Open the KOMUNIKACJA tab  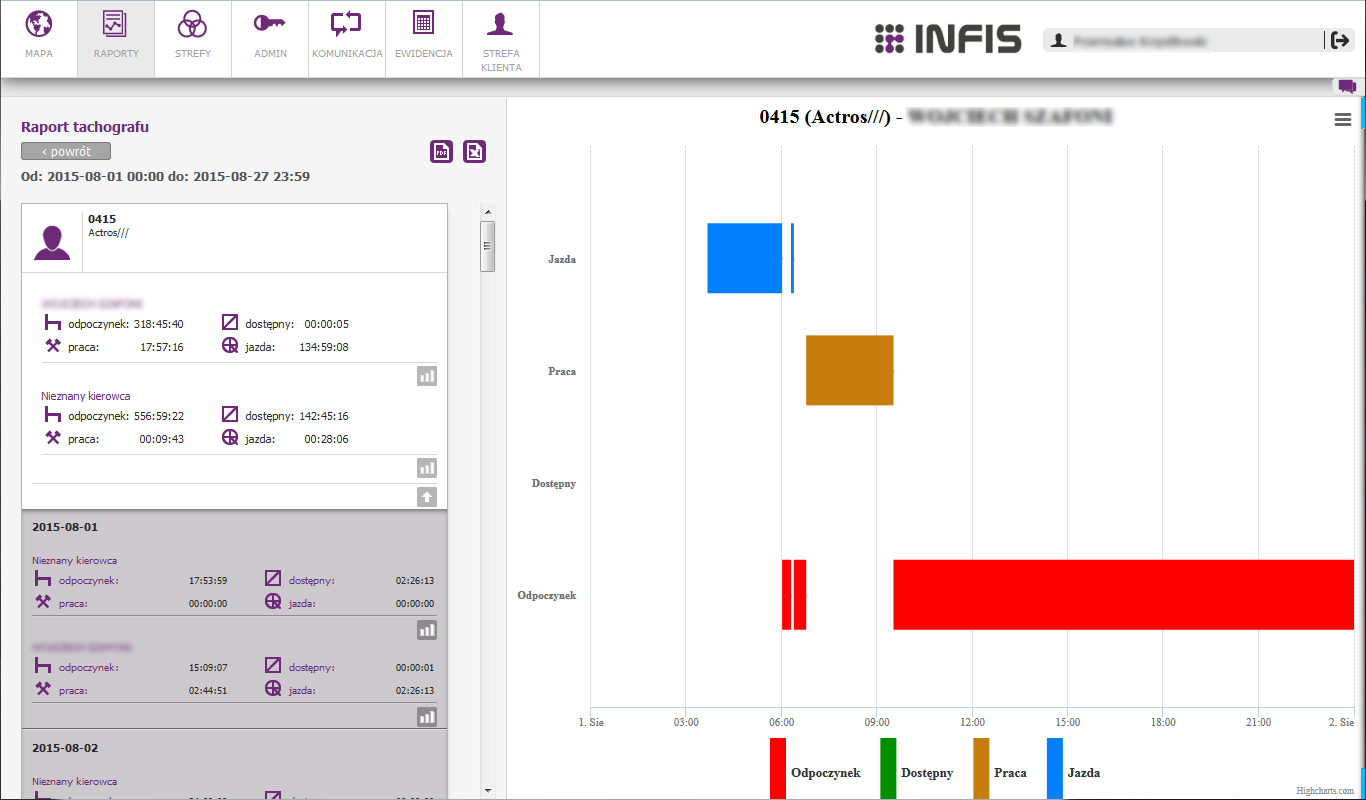[347, 38]
